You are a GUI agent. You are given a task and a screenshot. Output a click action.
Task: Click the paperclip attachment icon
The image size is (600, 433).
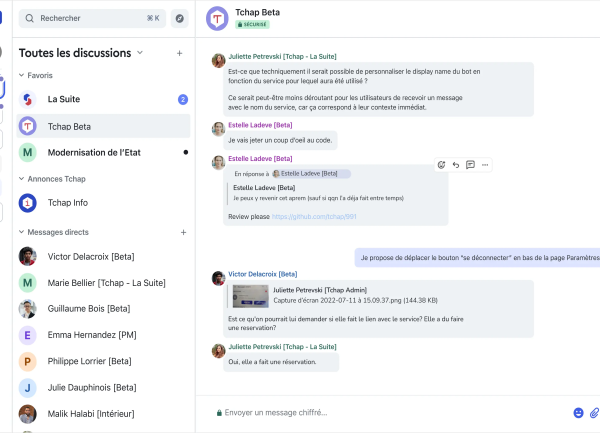pyautogui.click(x=594, y=412)
